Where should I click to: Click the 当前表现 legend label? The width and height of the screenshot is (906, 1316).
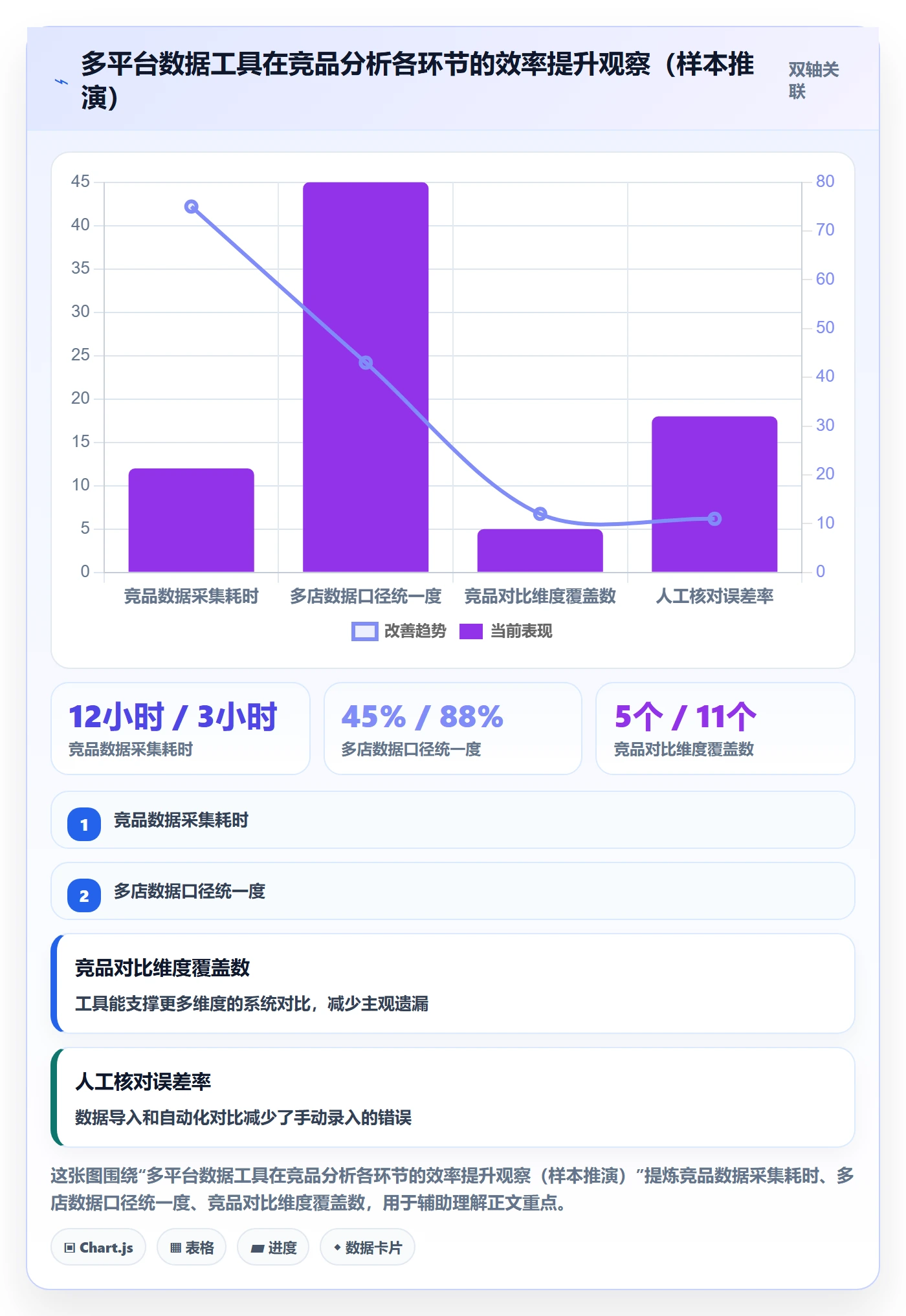click(x=521, y=631)
